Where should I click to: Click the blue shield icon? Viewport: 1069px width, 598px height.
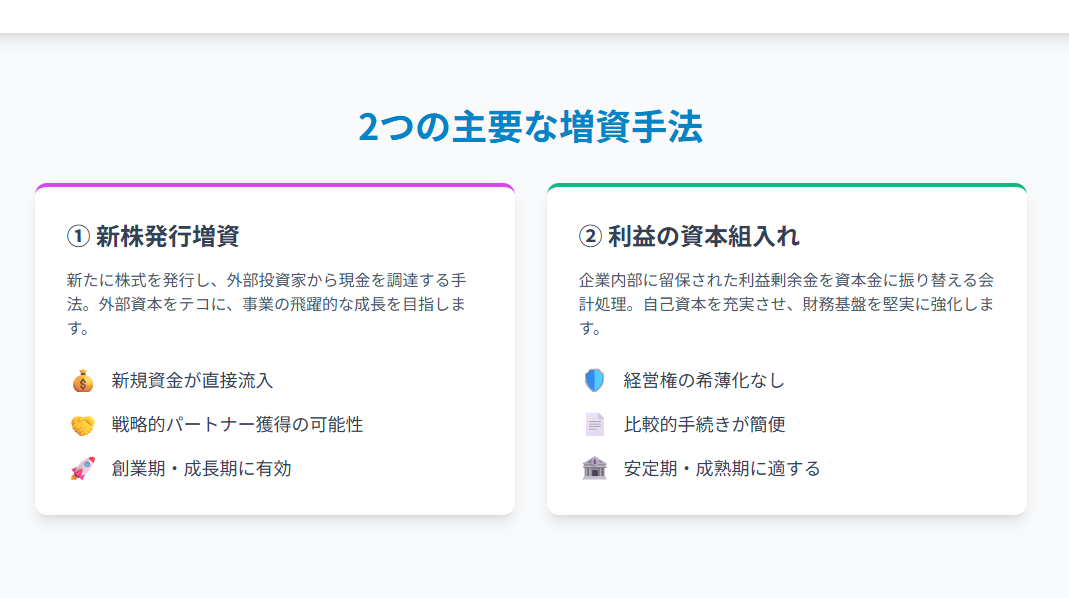tap(594, 380)
